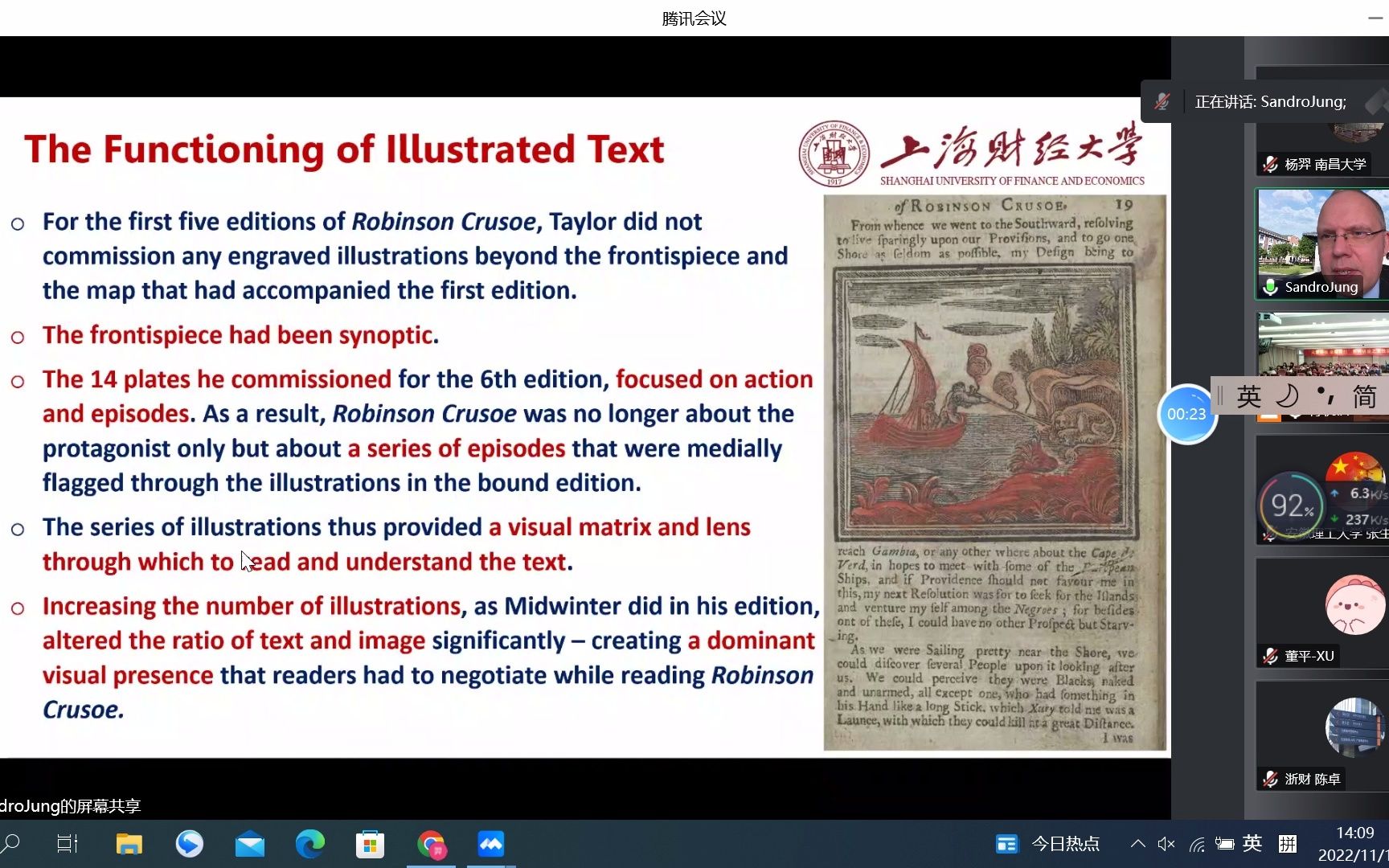Screen dimensions: 1389x868
Task: Switch to the Tencent Meeting taskbar icon
Action: (491, 844)
